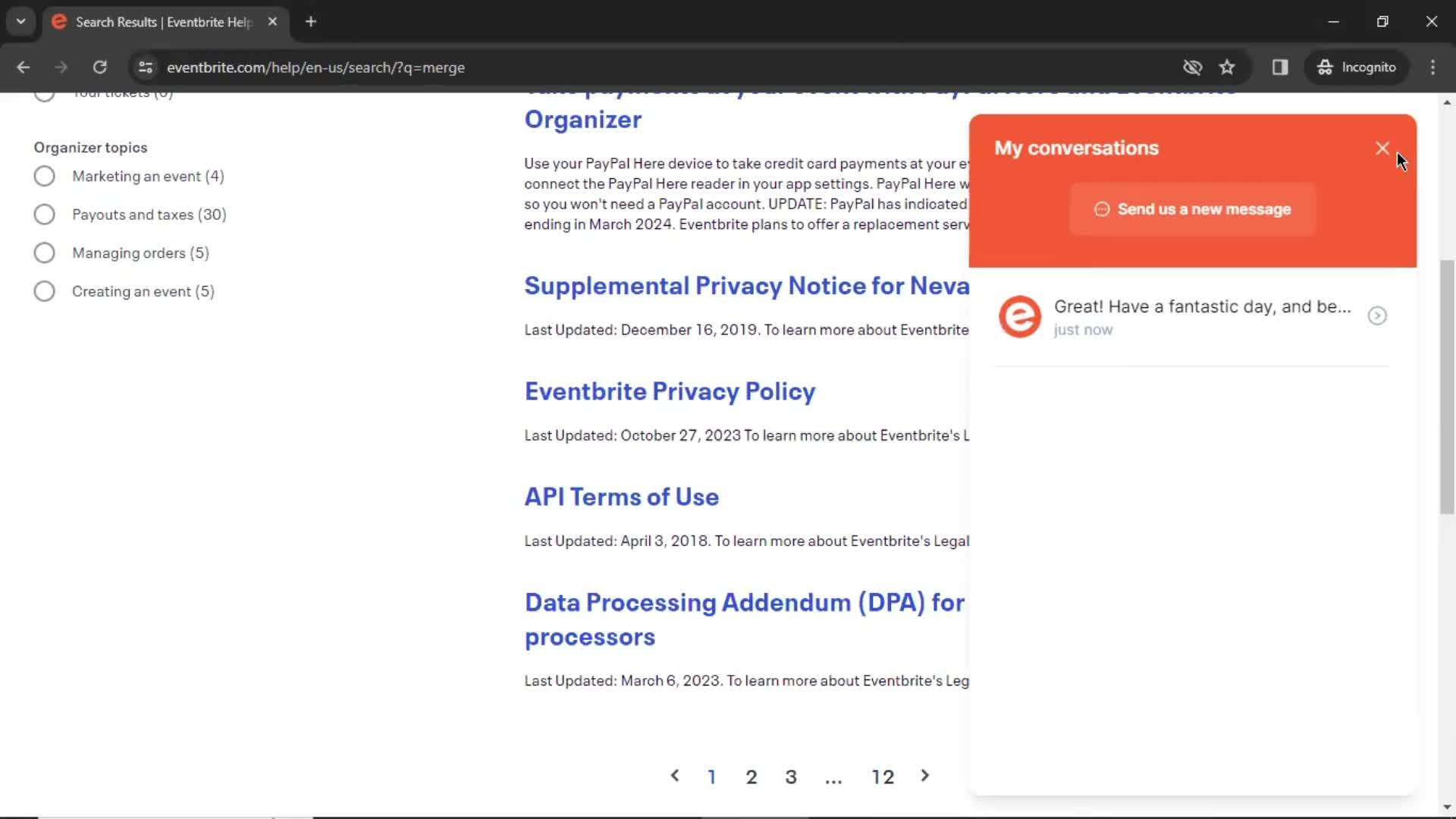Click browser back arrow

[x=24, y=67]
